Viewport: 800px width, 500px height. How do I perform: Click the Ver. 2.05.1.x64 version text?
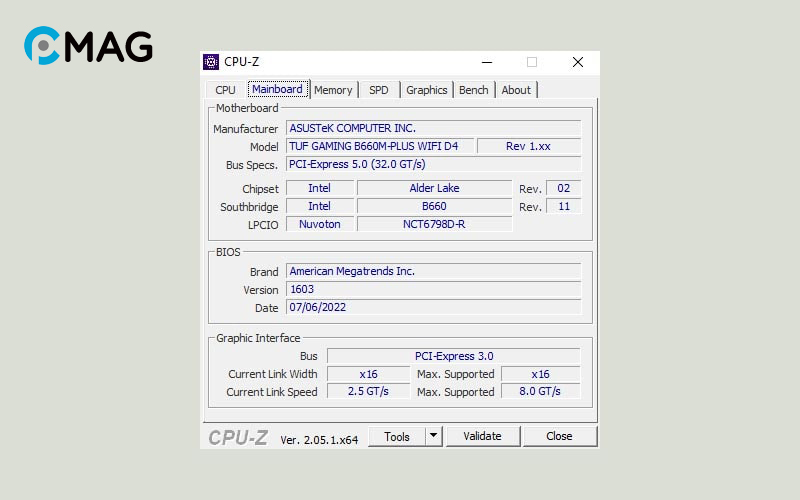click(x=319, y=440)
